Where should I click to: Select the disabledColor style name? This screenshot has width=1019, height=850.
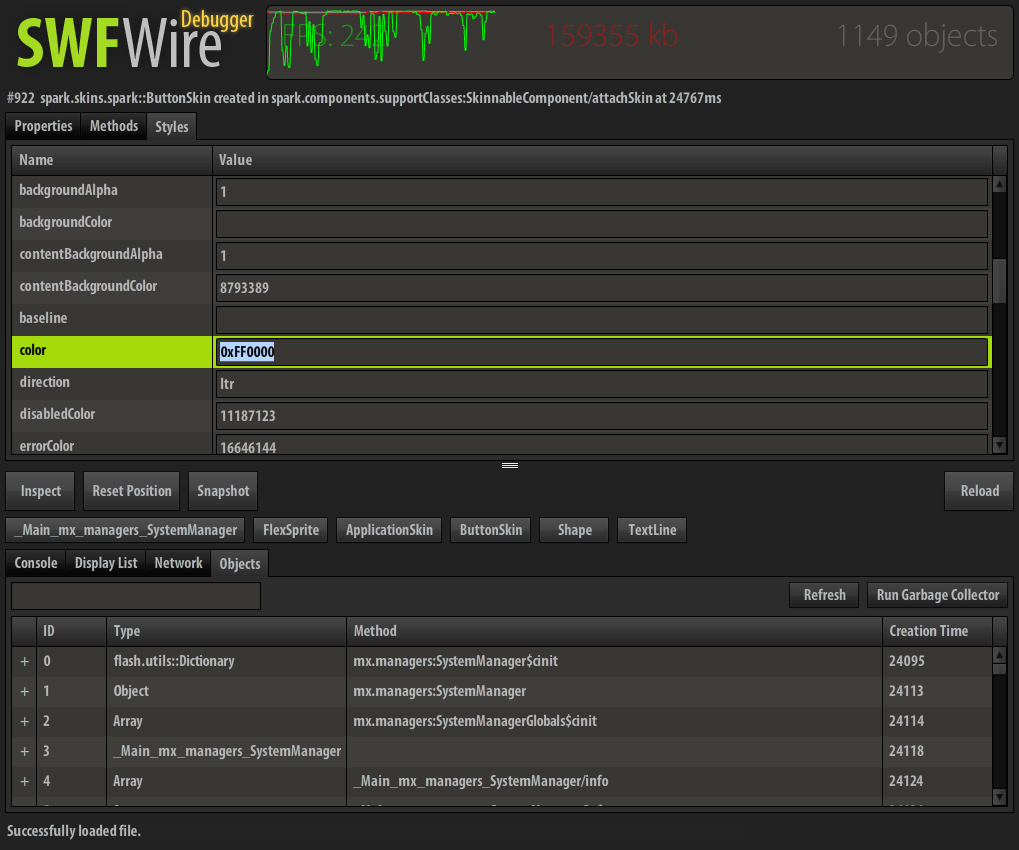tap(57, 414)
